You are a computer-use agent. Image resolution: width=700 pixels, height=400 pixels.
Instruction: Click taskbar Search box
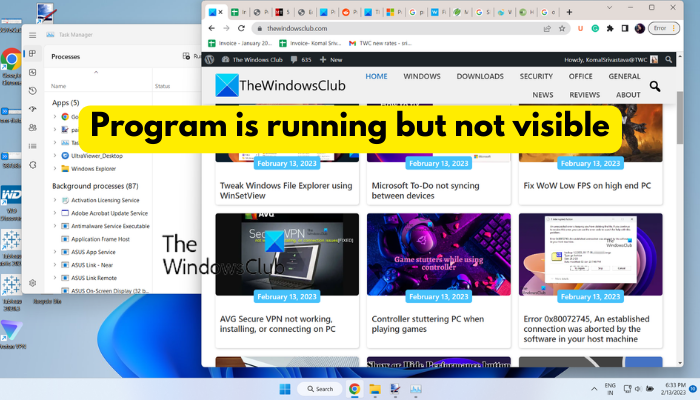tap(320, 389)
